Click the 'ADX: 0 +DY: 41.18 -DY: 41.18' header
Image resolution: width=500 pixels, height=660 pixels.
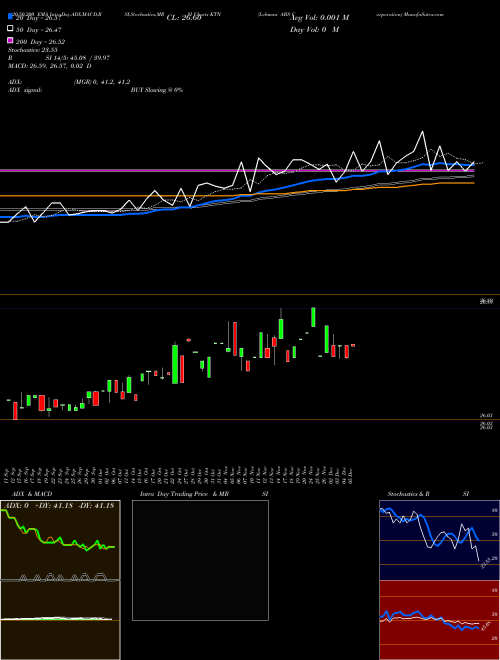tap(60, 505)
